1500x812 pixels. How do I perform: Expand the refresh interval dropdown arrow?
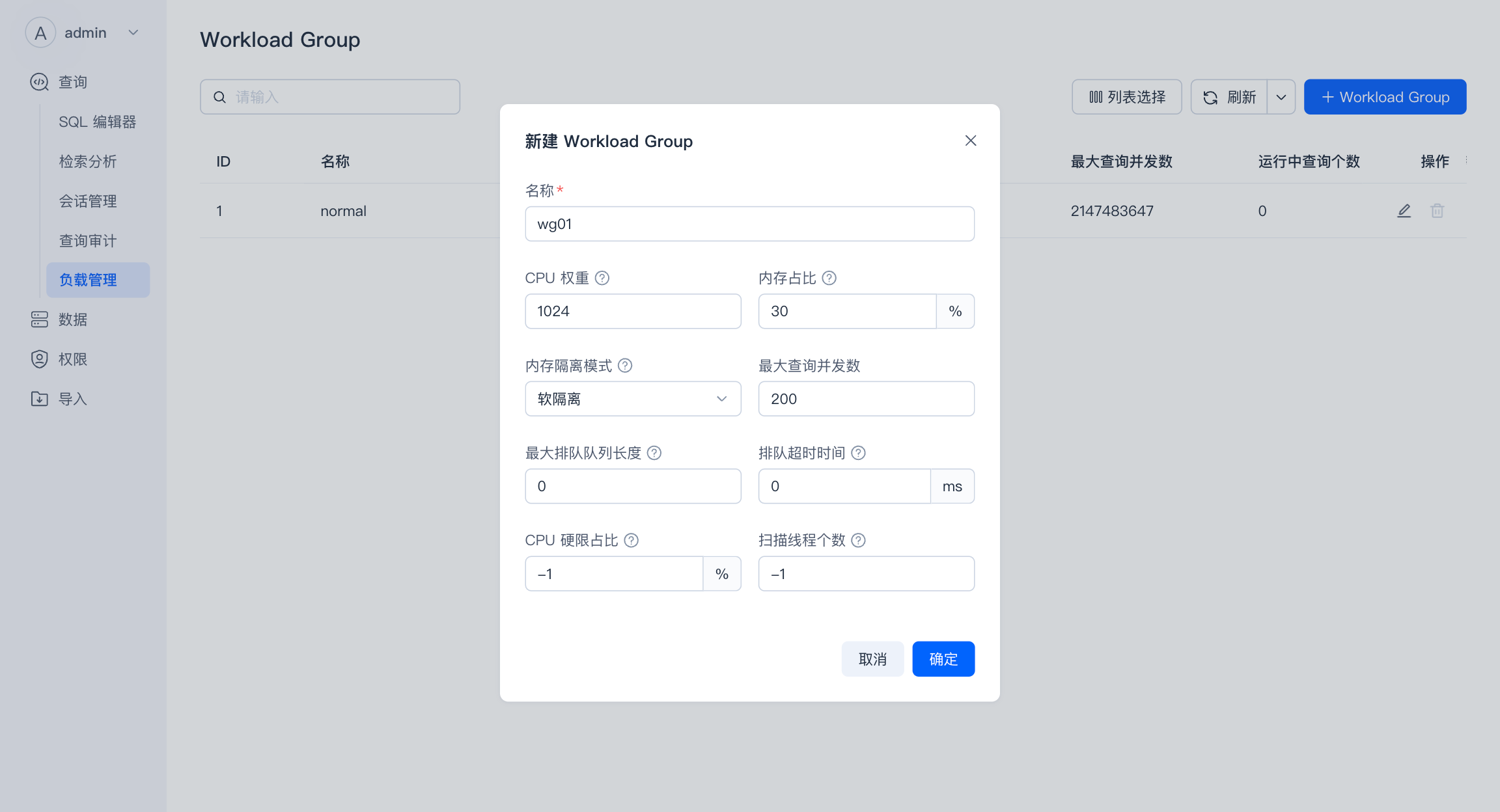click(1281, 98)
